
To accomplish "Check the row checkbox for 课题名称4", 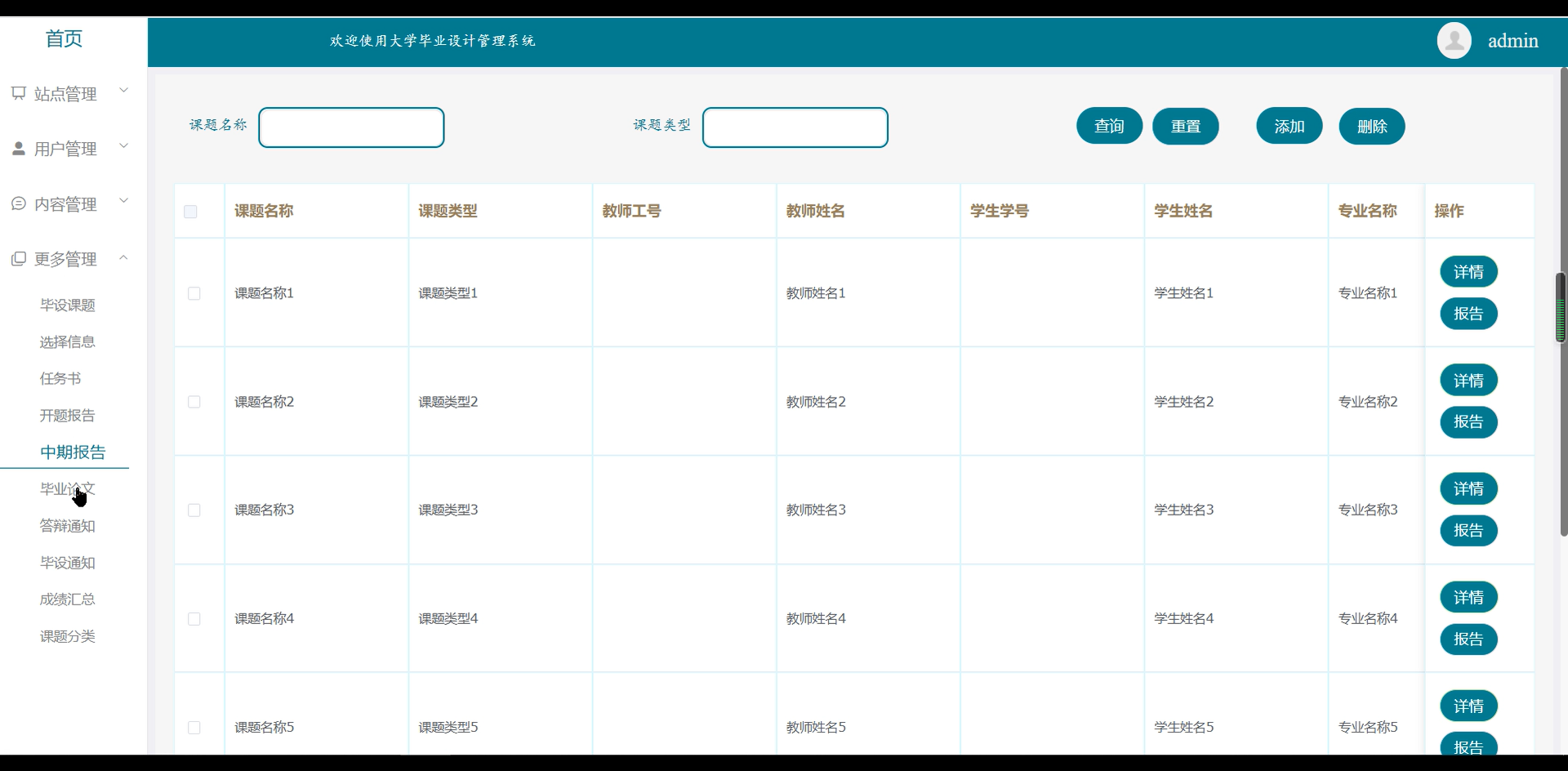I will [194, 619].
